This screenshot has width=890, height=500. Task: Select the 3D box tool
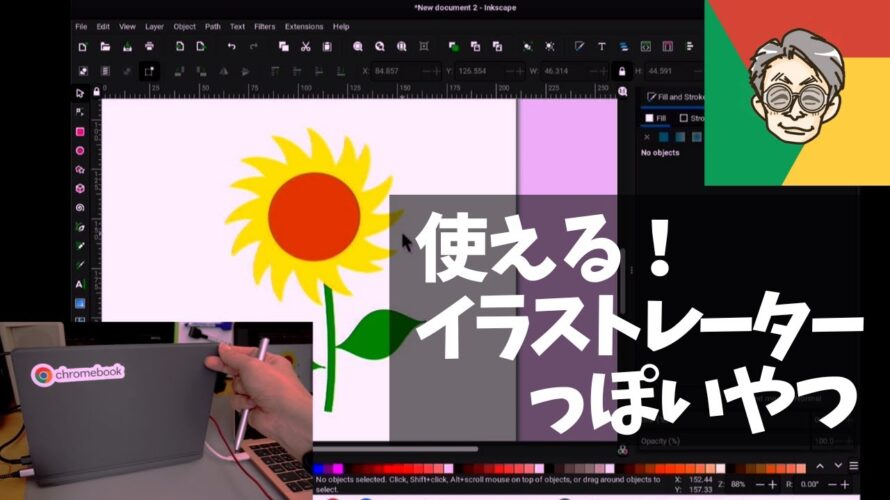pos(79,188)
